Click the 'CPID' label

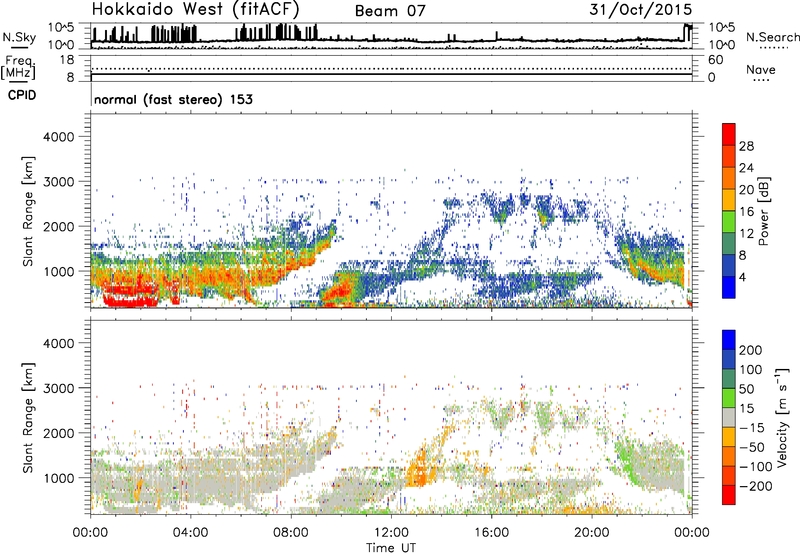click(x=22, y=95)
